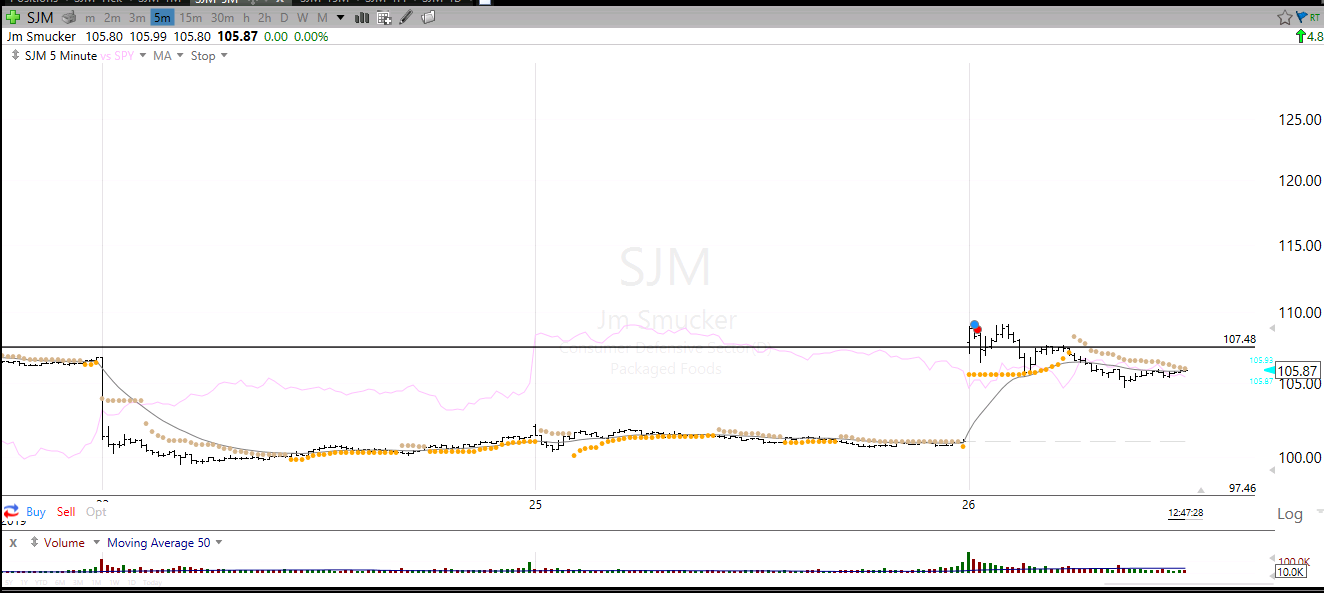Screen dimensions: 1324x593
Task: Click the date label 26 on time axis
Action: coord(968,505)
